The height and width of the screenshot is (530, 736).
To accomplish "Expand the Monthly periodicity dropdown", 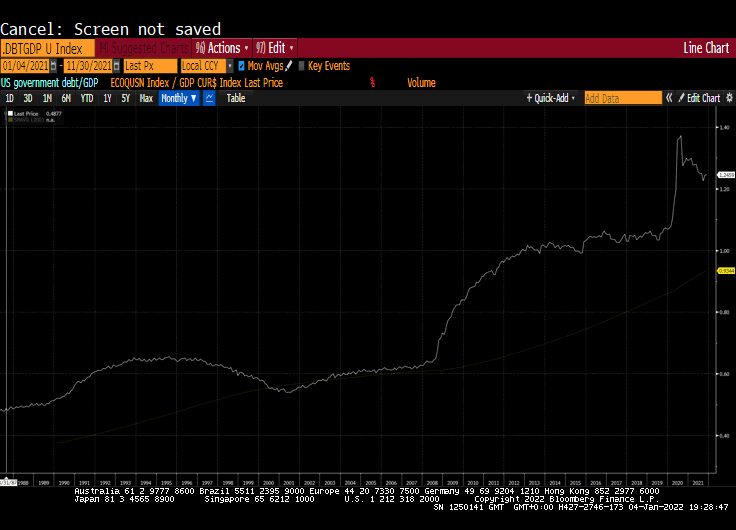I will (x=179, y=98).
